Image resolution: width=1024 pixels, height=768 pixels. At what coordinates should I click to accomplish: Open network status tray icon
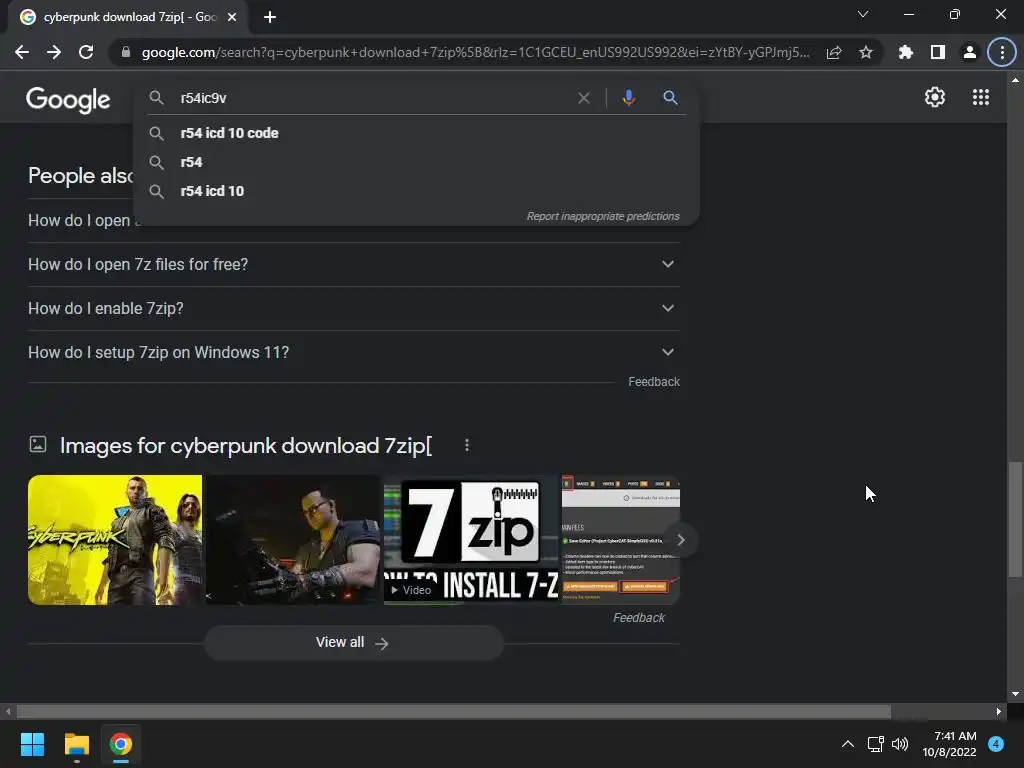tap(875, 744)
